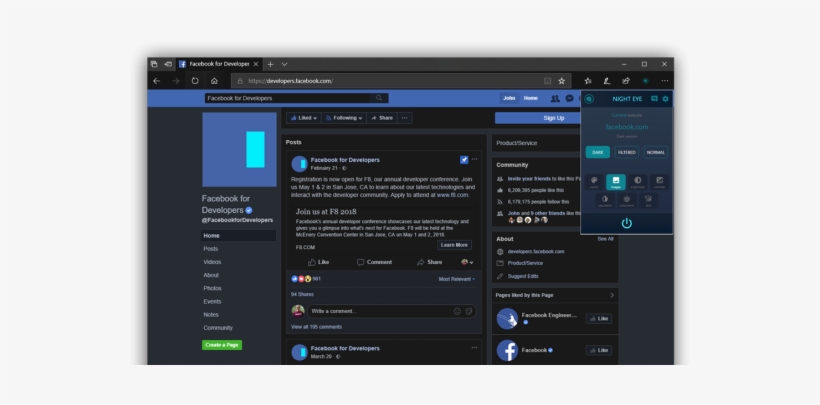Open Messenger icon in Facebook header
The width and height of the screenshot is (820, 405).
coord(570,98)
